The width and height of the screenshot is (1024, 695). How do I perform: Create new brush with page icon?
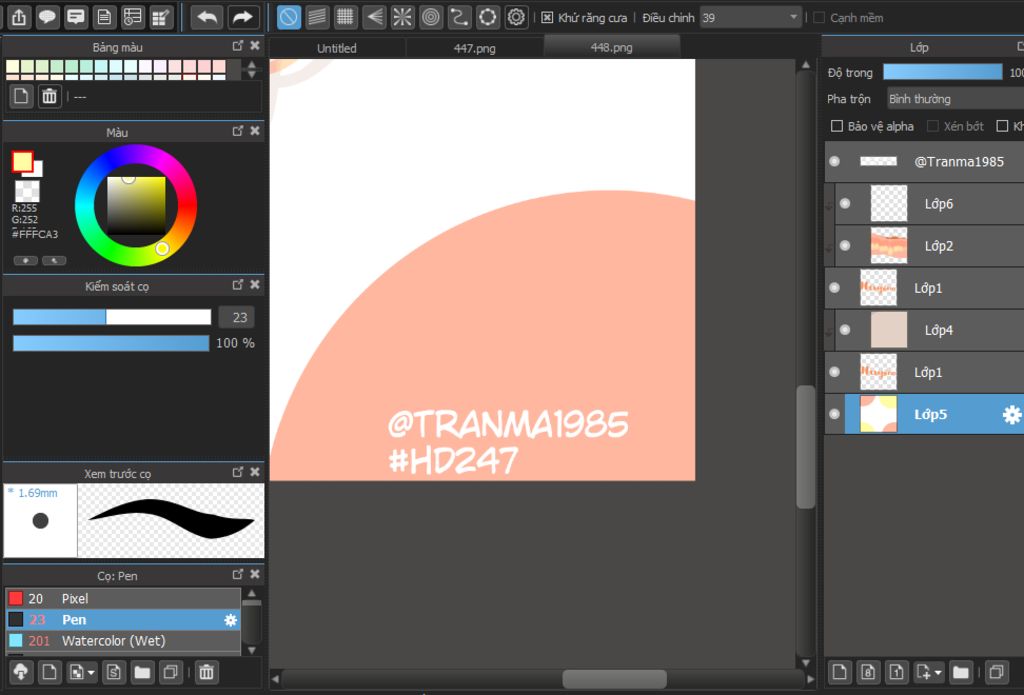pyautogui.click(x=49, y=671)
